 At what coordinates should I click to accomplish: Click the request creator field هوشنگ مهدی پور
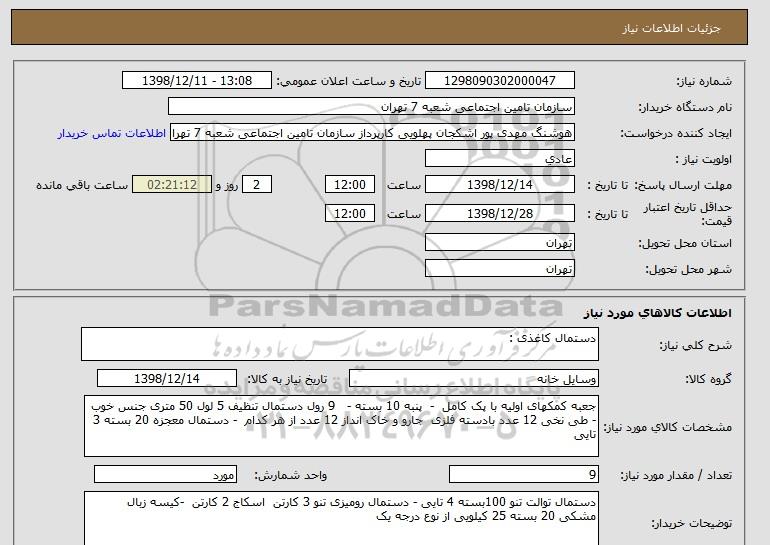[372, 133]
